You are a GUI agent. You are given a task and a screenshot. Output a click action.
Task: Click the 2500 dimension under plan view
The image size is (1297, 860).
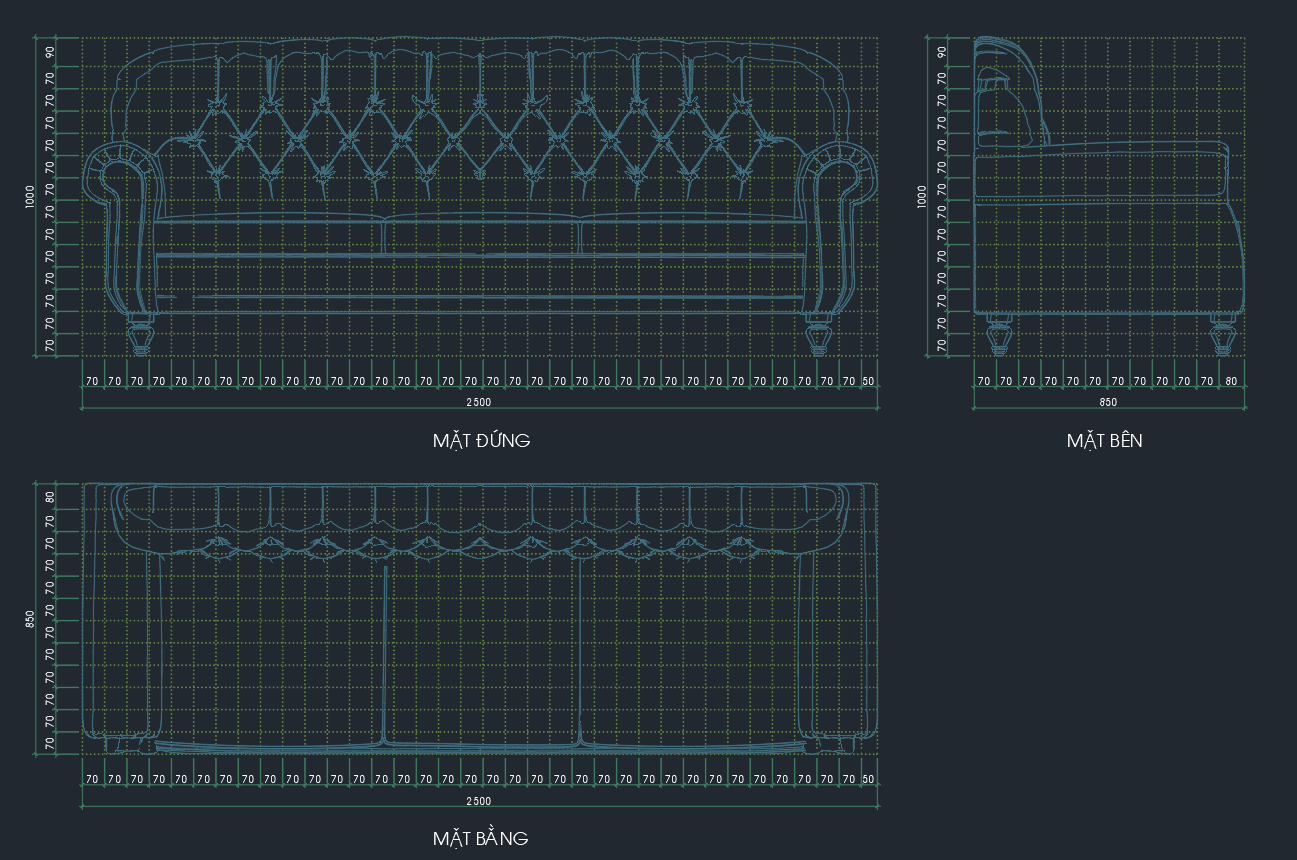(479, 801)
